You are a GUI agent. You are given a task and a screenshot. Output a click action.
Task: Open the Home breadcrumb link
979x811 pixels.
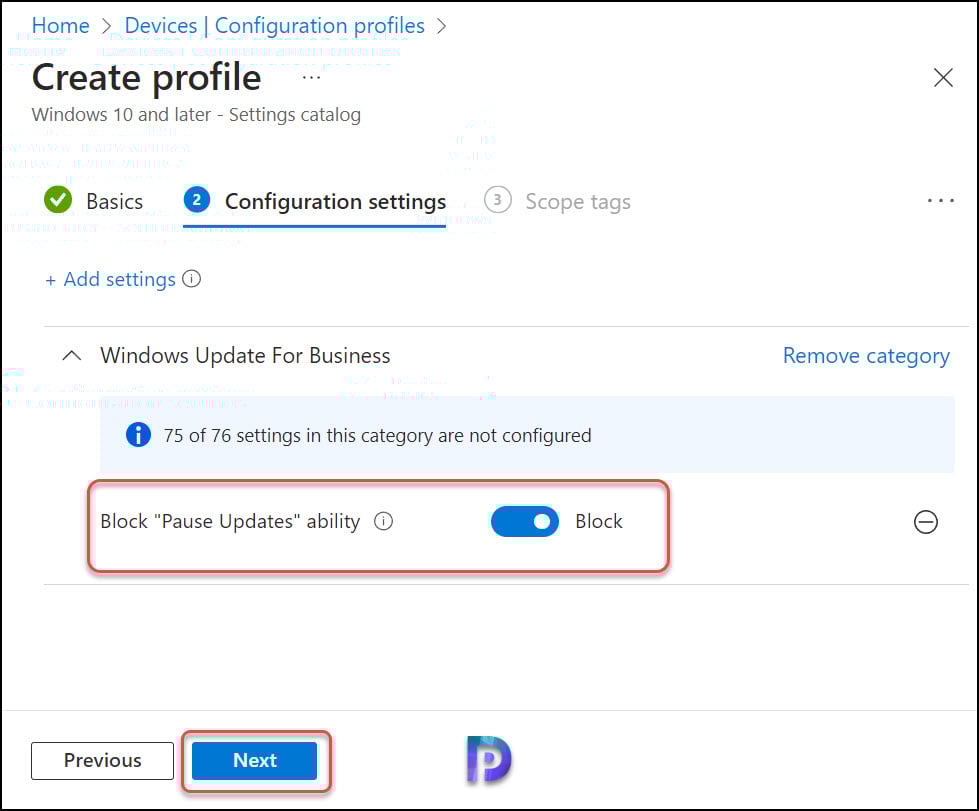(61, 26)
